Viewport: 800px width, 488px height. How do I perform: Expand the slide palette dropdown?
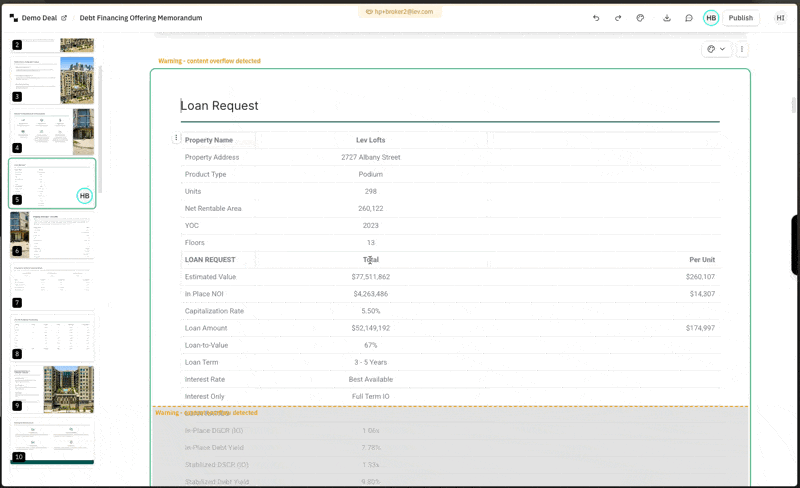point(716,49)
